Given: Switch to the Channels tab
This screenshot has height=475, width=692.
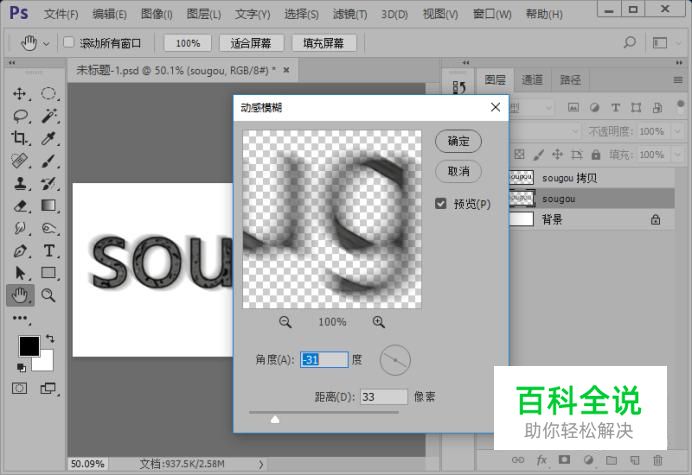Looking at the screenshot, I should [532, 80].
